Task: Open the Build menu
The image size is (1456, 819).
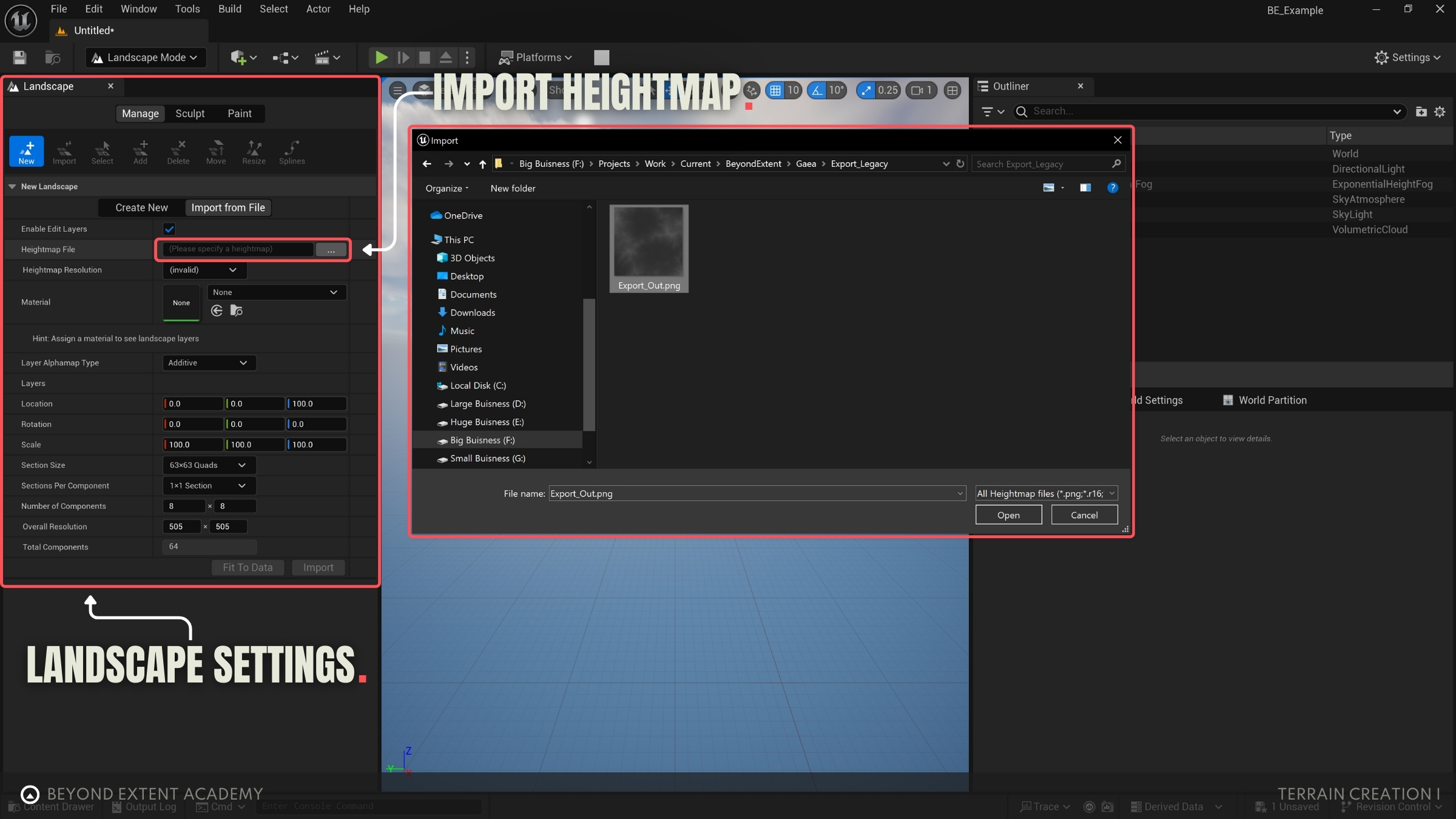Action: click(x=230, y=9)
